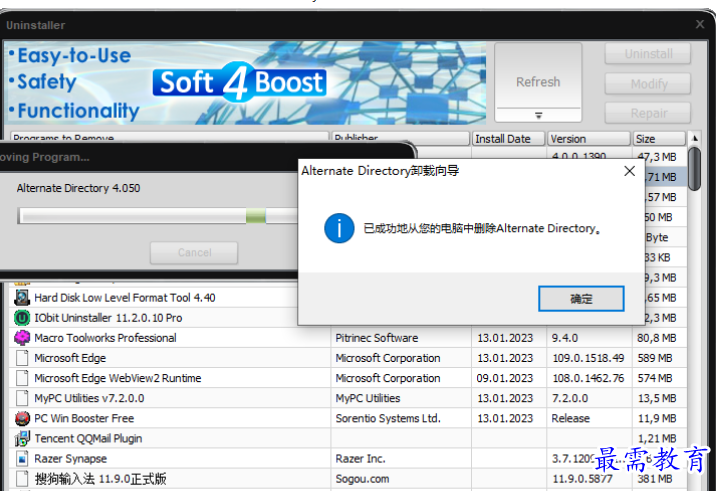Viewport: 716px width, 491px height.
Task: Sort by the Version column header
Action: pos(589,138)
